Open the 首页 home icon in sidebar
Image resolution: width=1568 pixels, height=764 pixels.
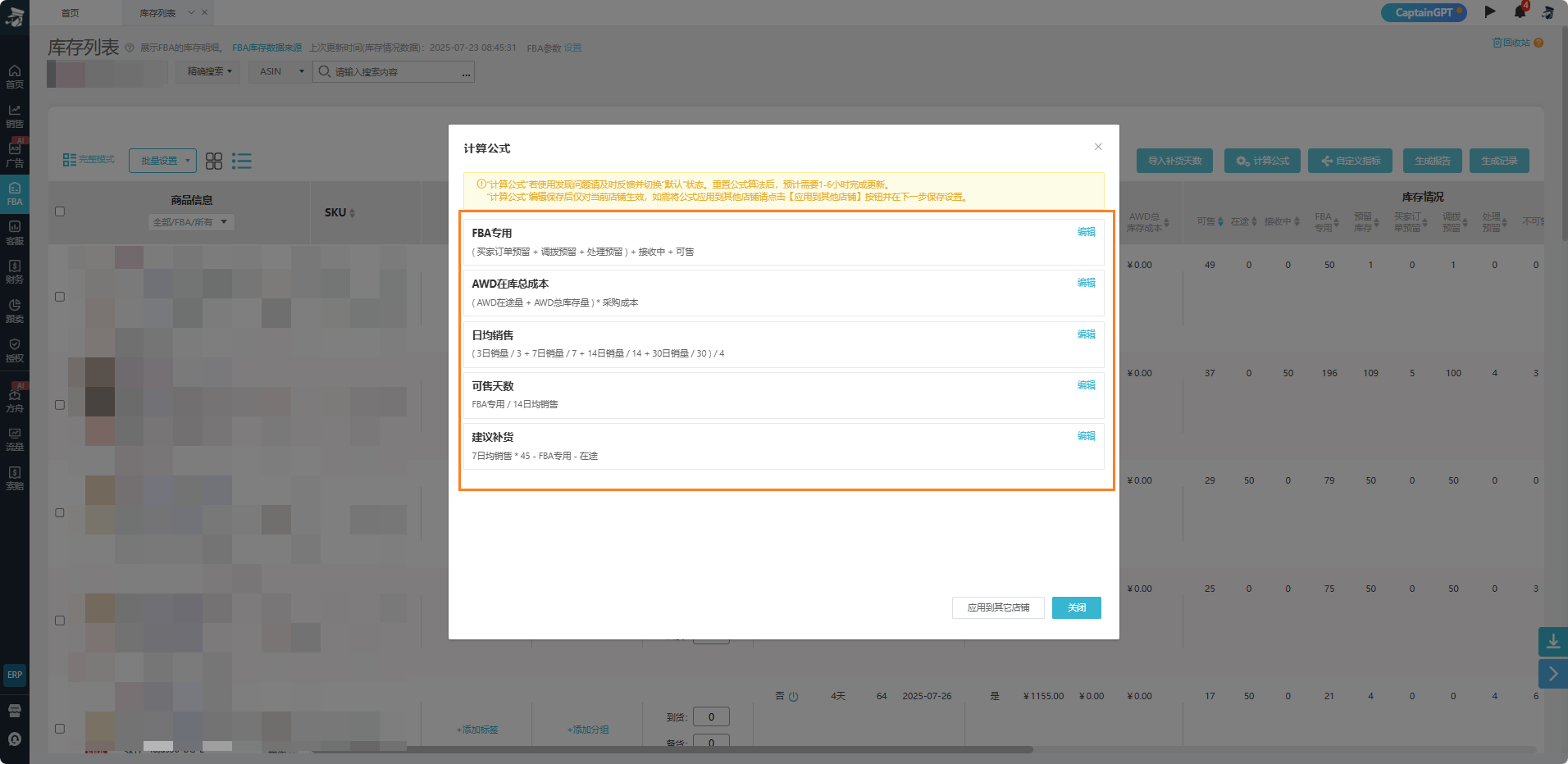(x=15, y=75)
